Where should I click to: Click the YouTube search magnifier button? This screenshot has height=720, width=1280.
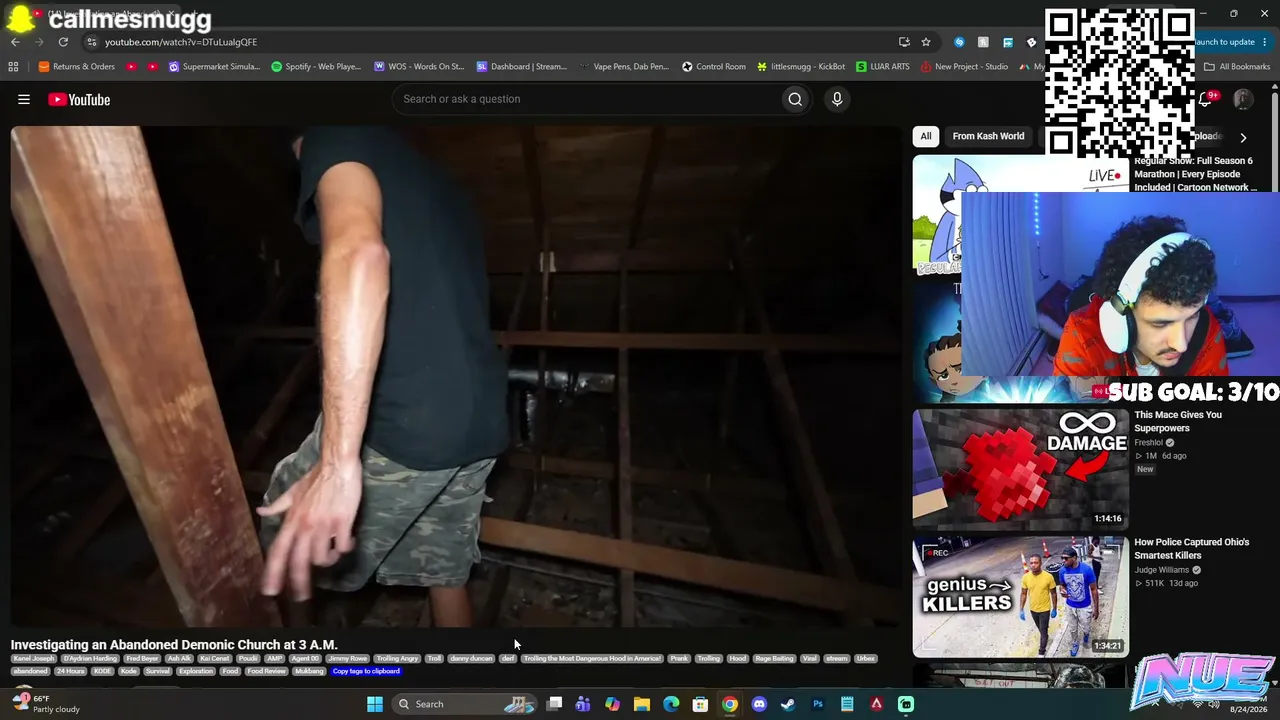pyautogui.click(x=795, y=99)
